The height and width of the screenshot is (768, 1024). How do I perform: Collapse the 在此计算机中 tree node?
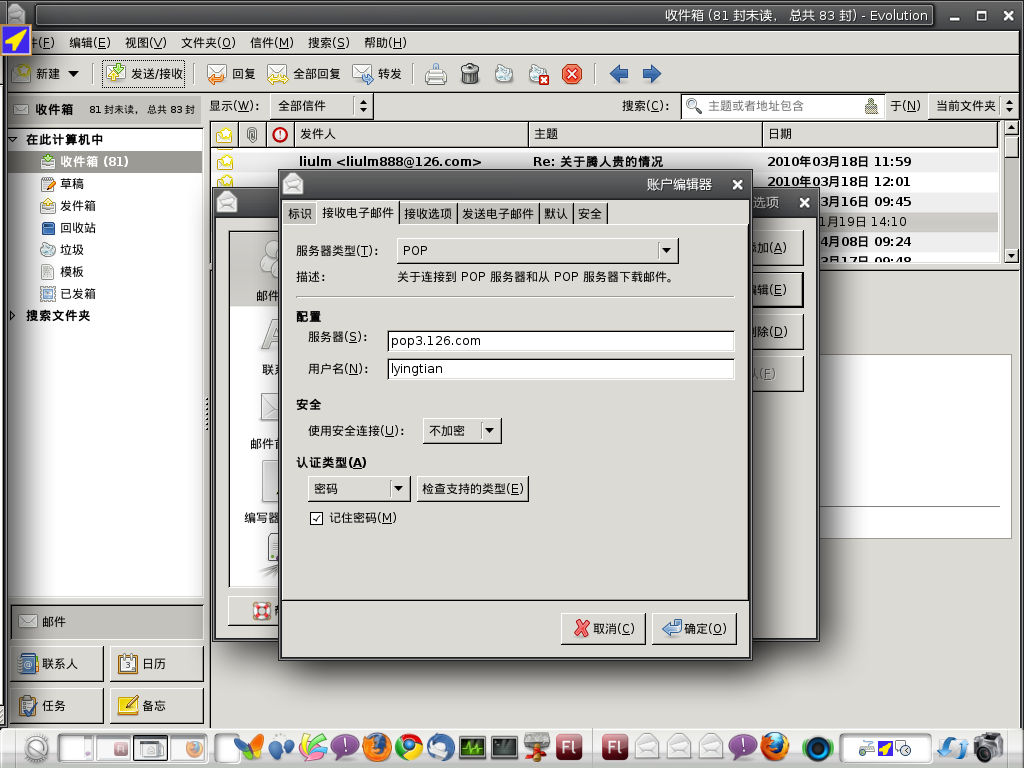click(x=12, y=139)
